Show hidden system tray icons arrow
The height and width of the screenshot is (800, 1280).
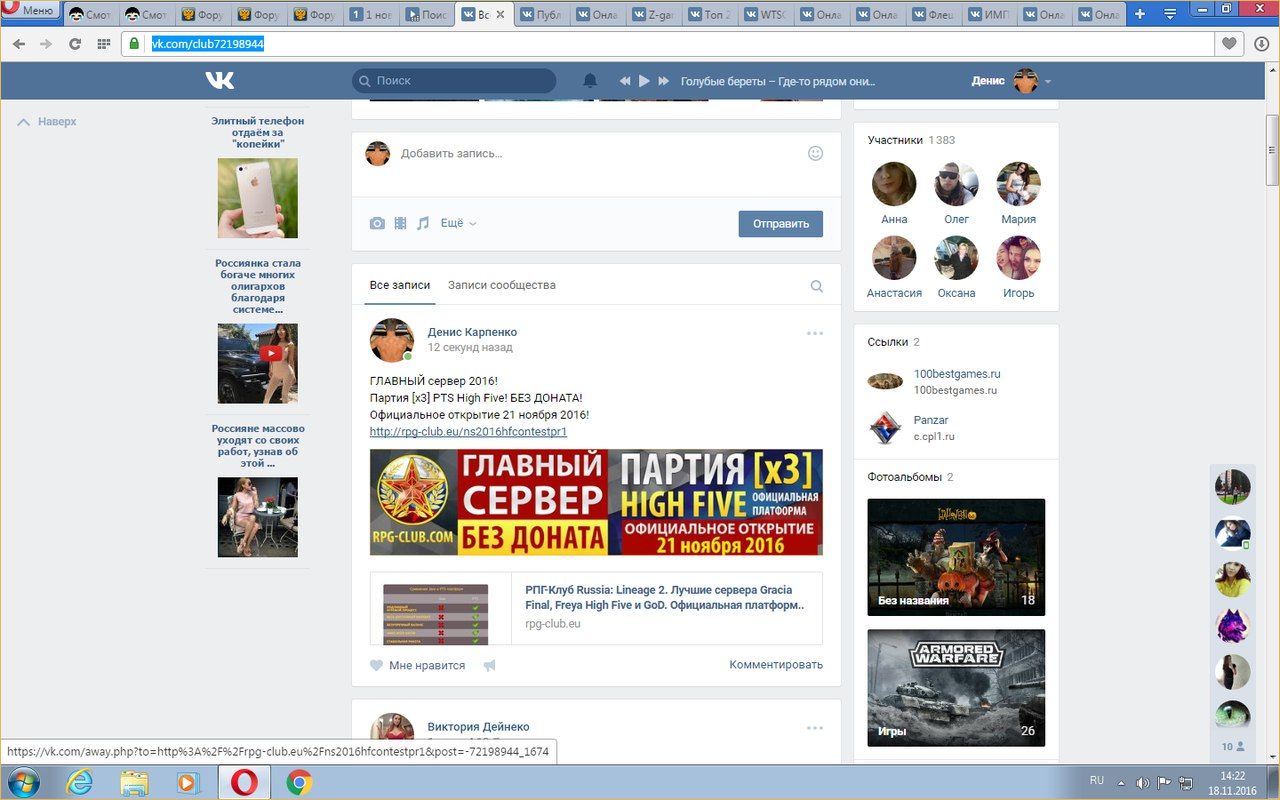(1121, 782)
